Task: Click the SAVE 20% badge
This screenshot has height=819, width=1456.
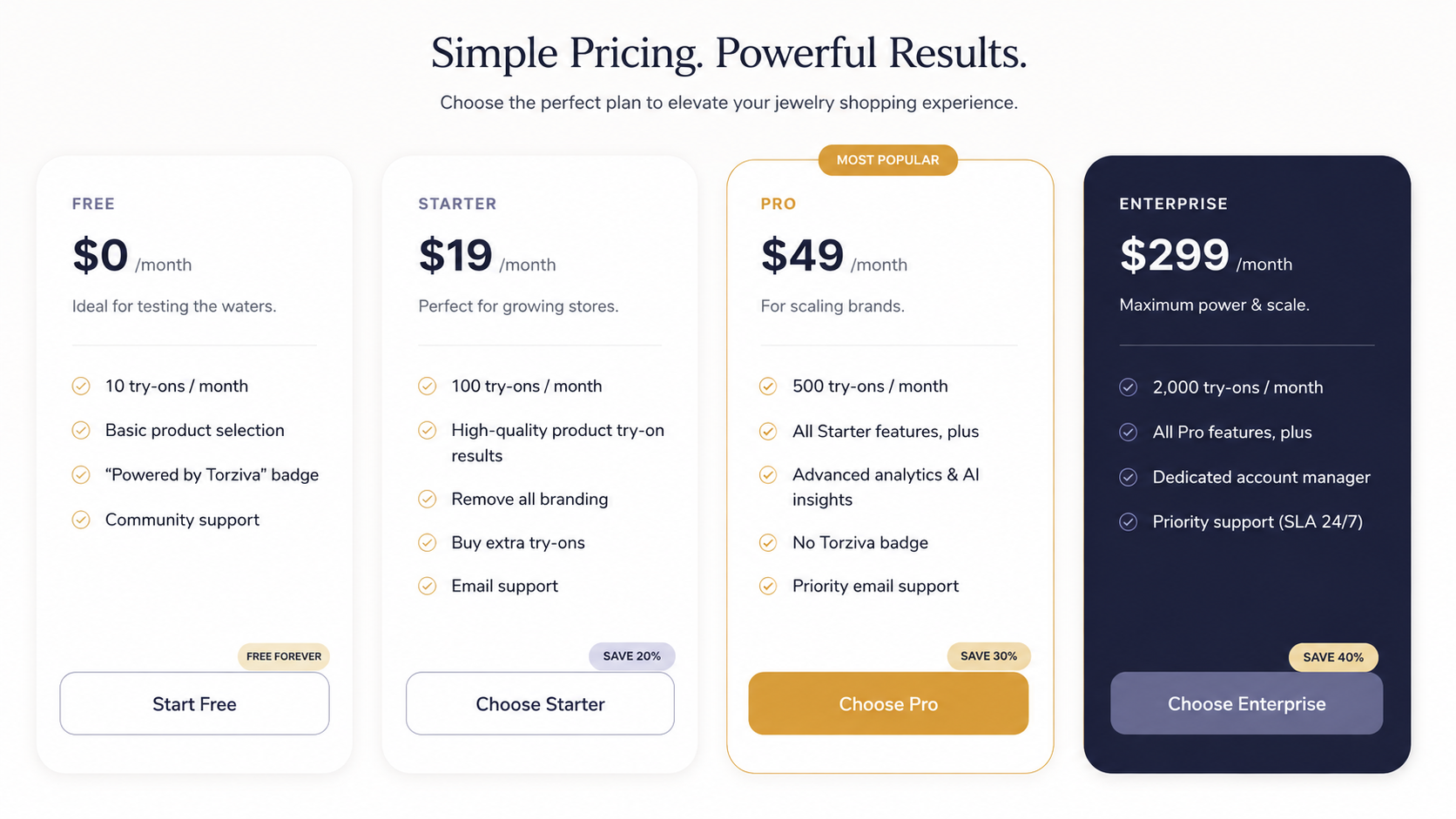Action: point(632,656)
